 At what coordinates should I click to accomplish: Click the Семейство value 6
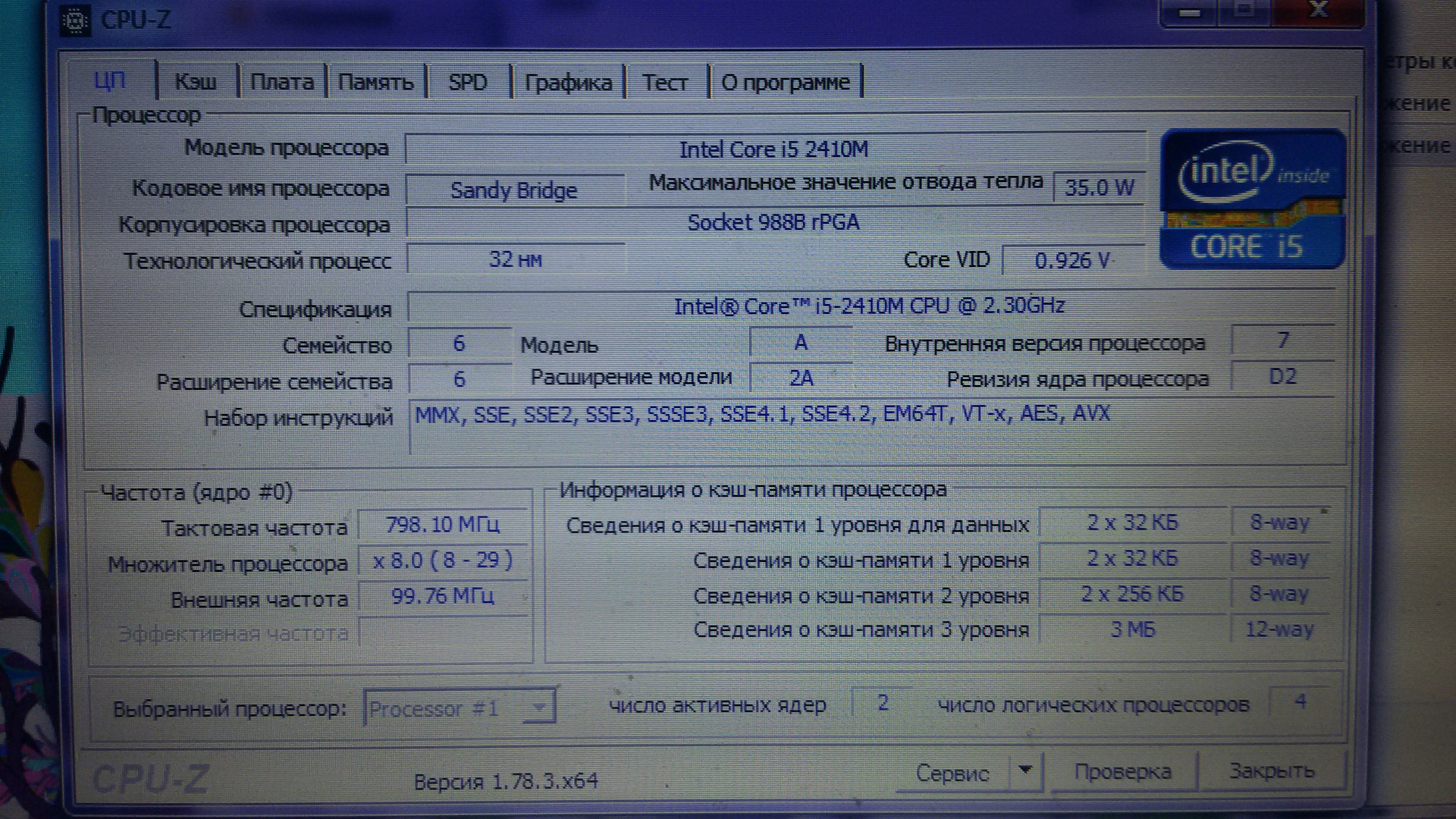click(x=459, y=344)
